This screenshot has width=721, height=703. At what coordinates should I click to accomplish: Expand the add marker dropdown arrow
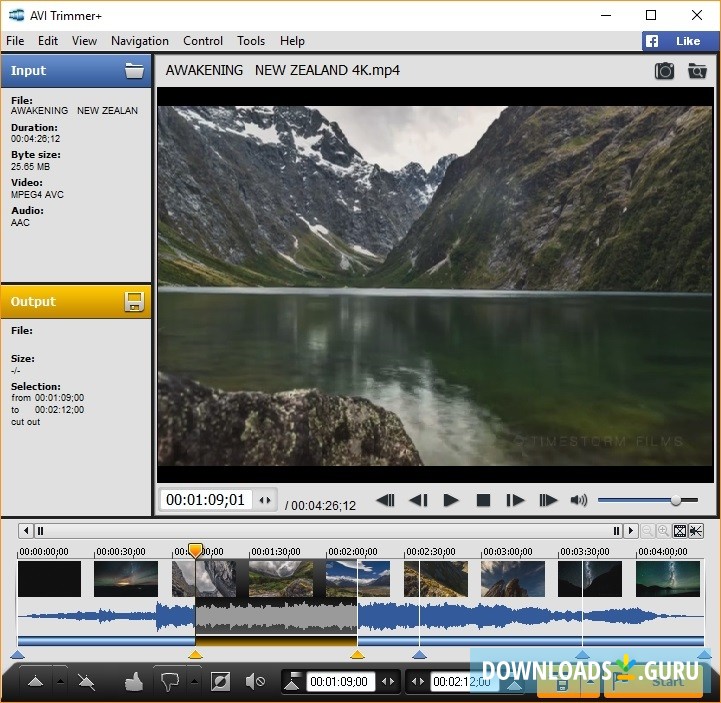pos(59,682)
